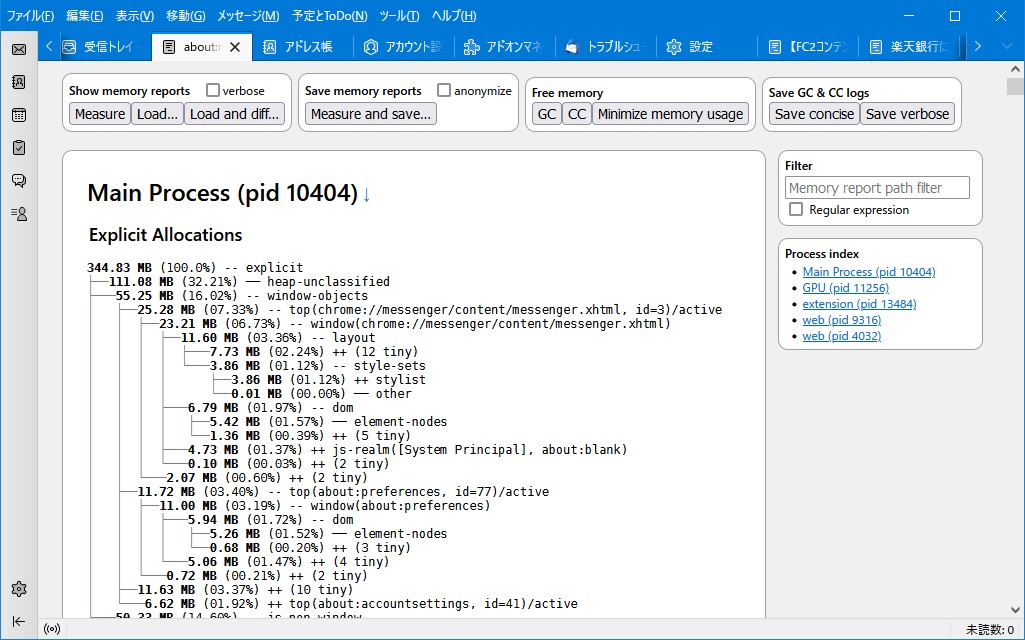Click the down arrow beside Main Process heading
1025x640 pixels.
(x=366, y=195)
